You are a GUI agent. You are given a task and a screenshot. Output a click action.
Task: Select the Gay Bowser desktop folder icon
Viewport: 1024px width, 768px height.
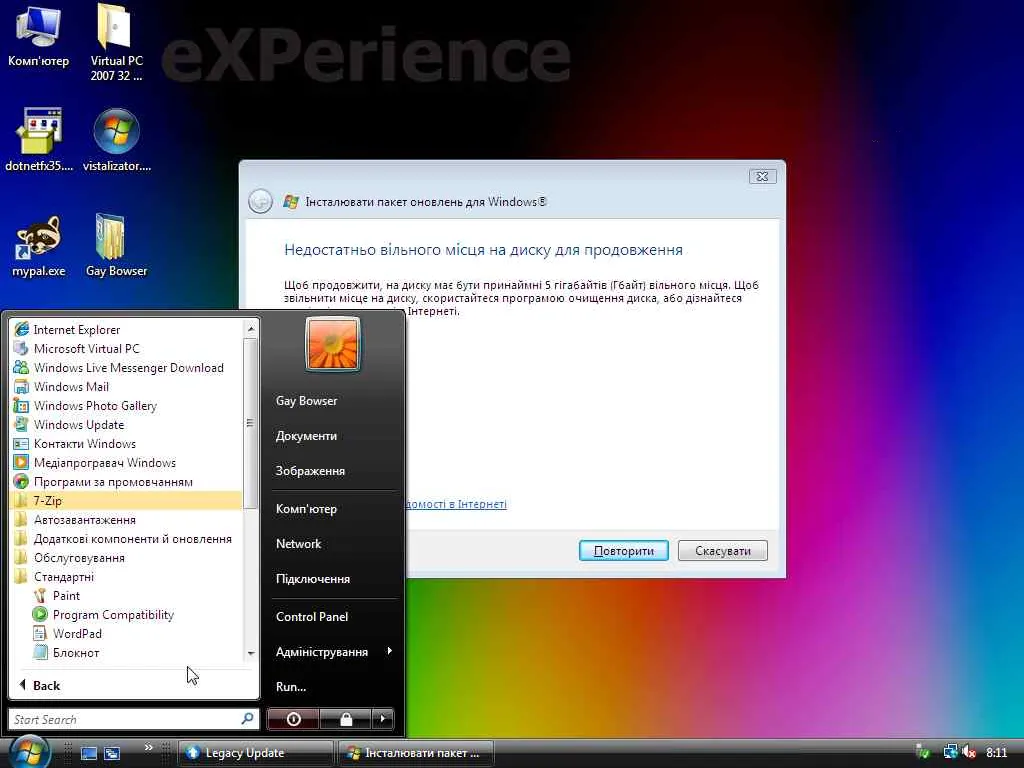(116, 246)
